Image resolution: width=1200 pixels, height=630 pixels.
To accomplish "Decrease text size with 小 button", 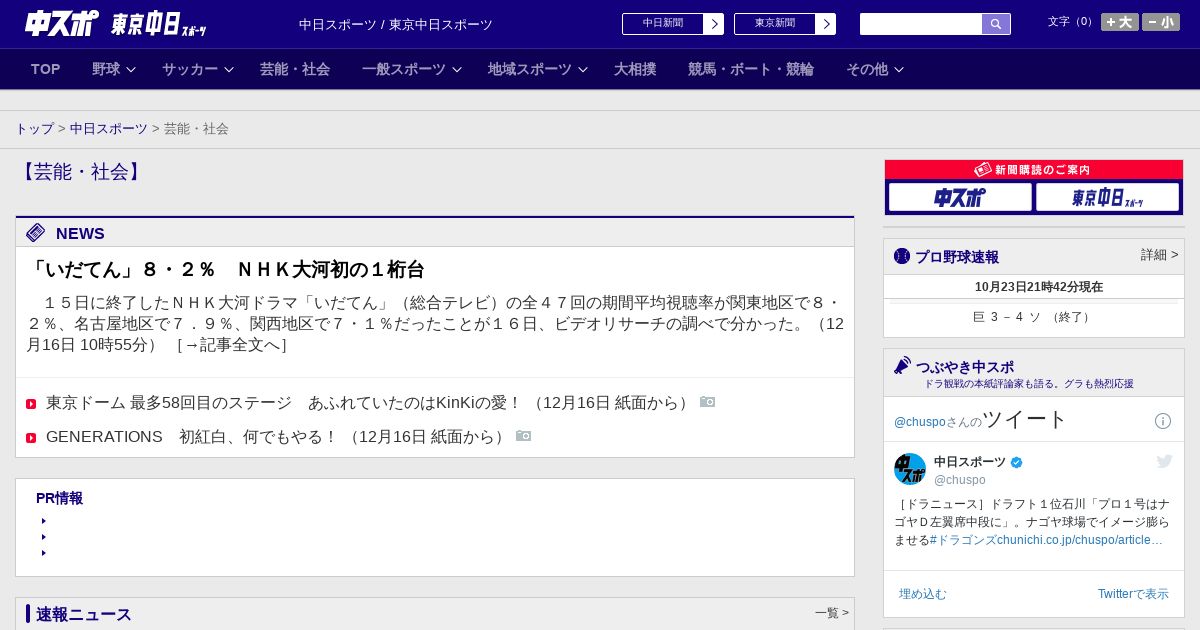I will point(1161,22).
